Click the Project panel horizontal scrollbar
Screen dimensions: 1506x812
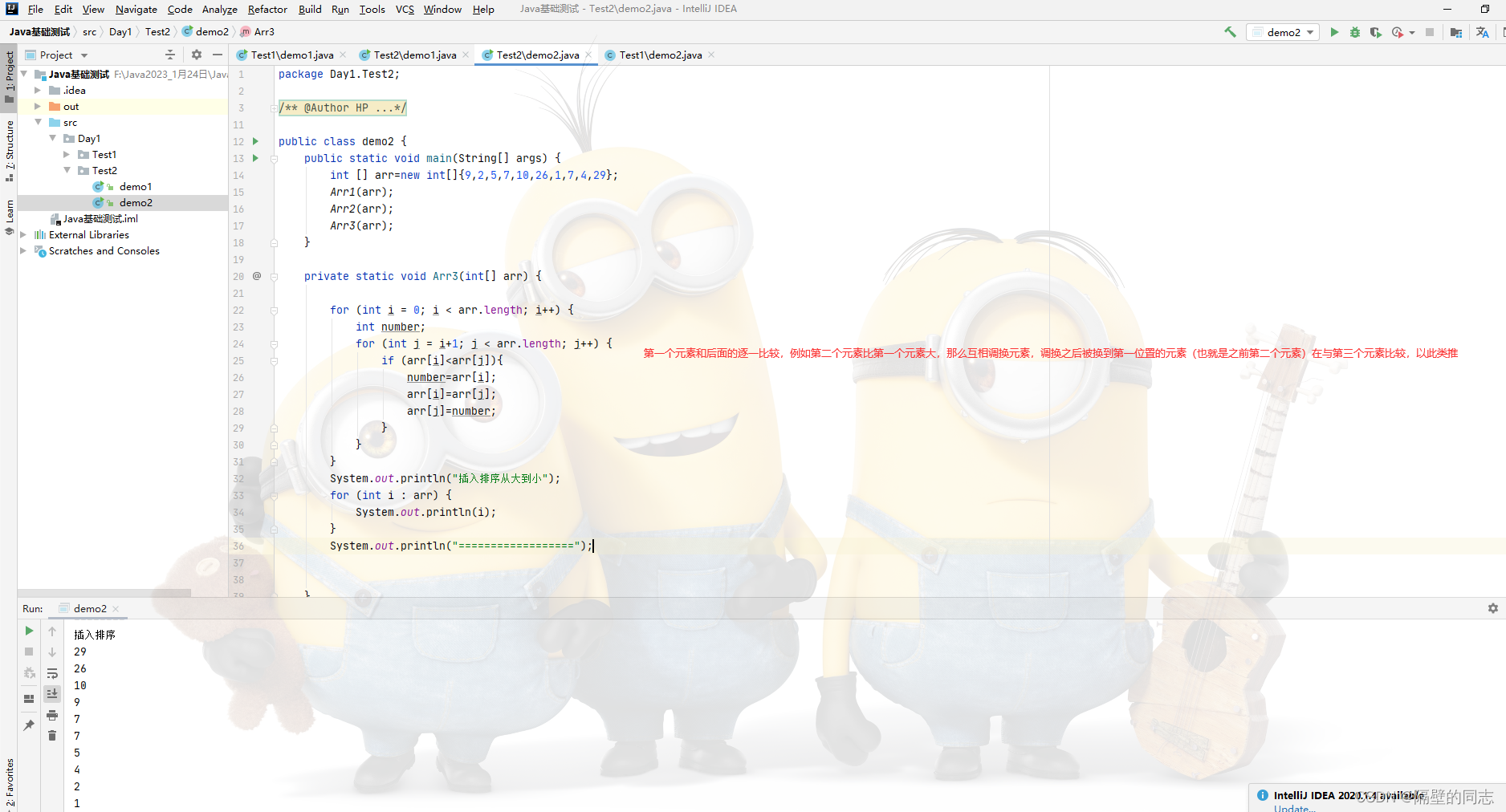(x=104, y=593)
